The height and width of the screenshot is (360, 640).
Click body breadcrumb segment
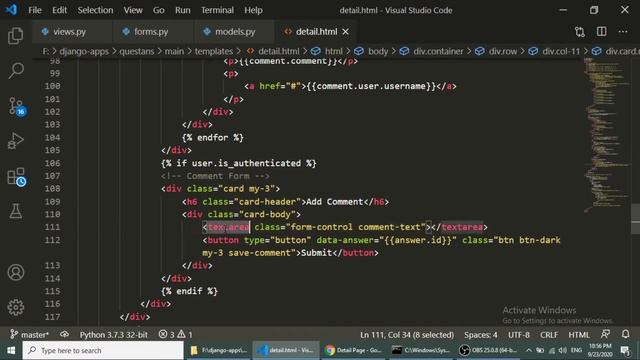point(378,51)
